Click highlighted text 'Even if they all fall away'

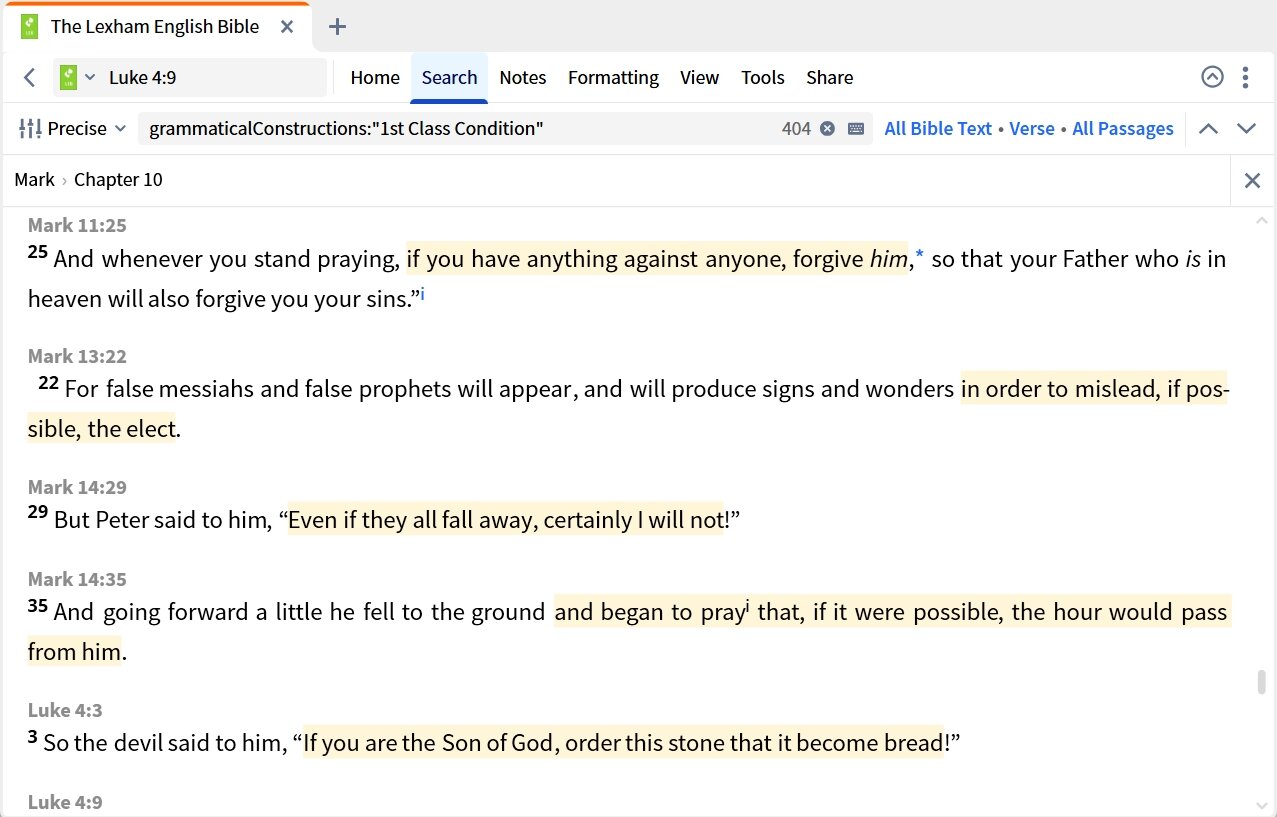pos(414,521)
